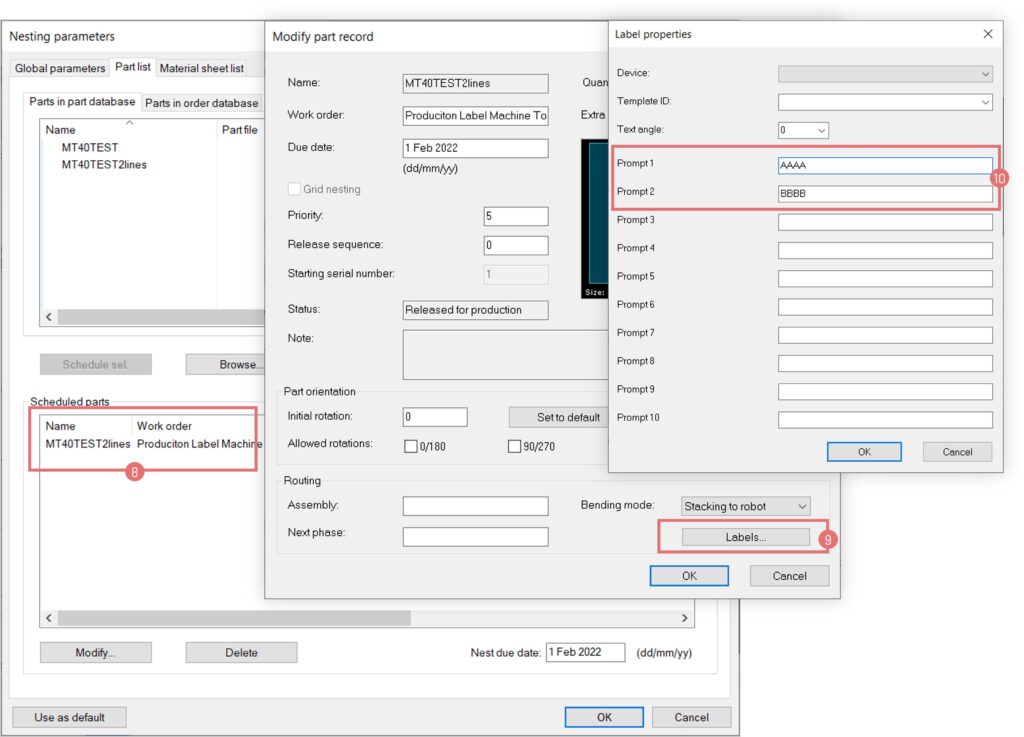Click the Priority input field
The height and width of the screenshot is (737, 1024).
[515, 216]
